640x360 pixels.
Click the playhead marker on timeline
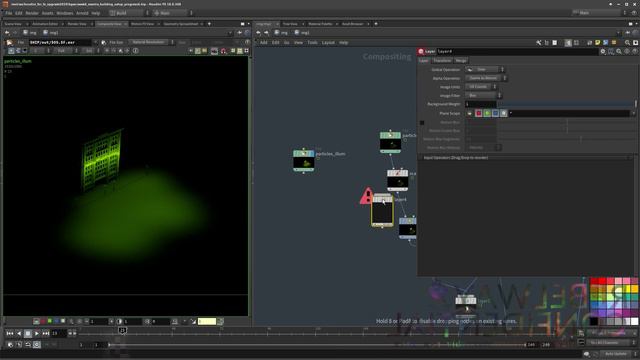point(122,330)
